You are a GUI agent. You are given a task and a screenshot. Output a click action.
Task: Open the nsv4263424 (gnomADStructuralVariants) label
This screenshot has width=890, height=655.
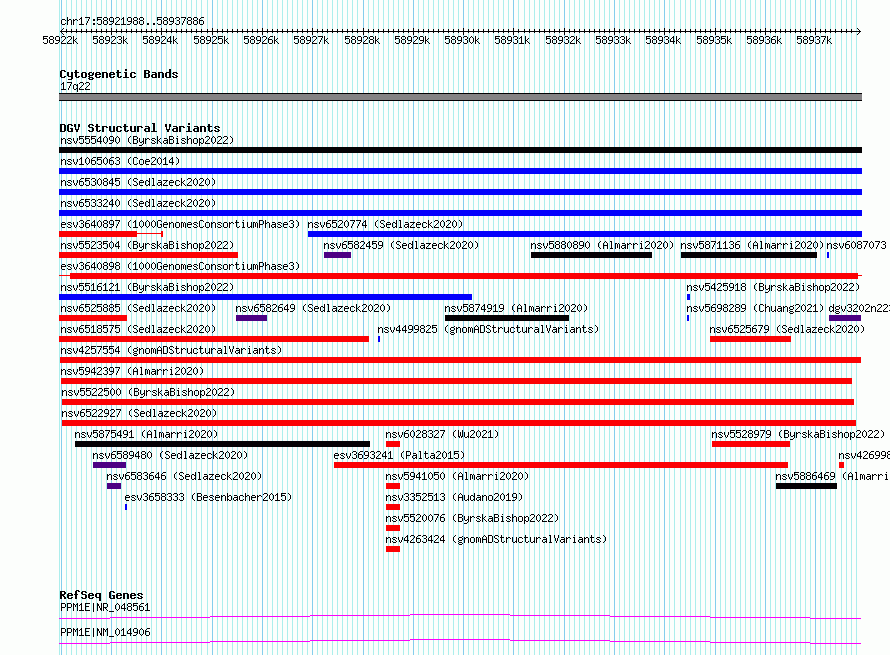[x=496, y=539]
